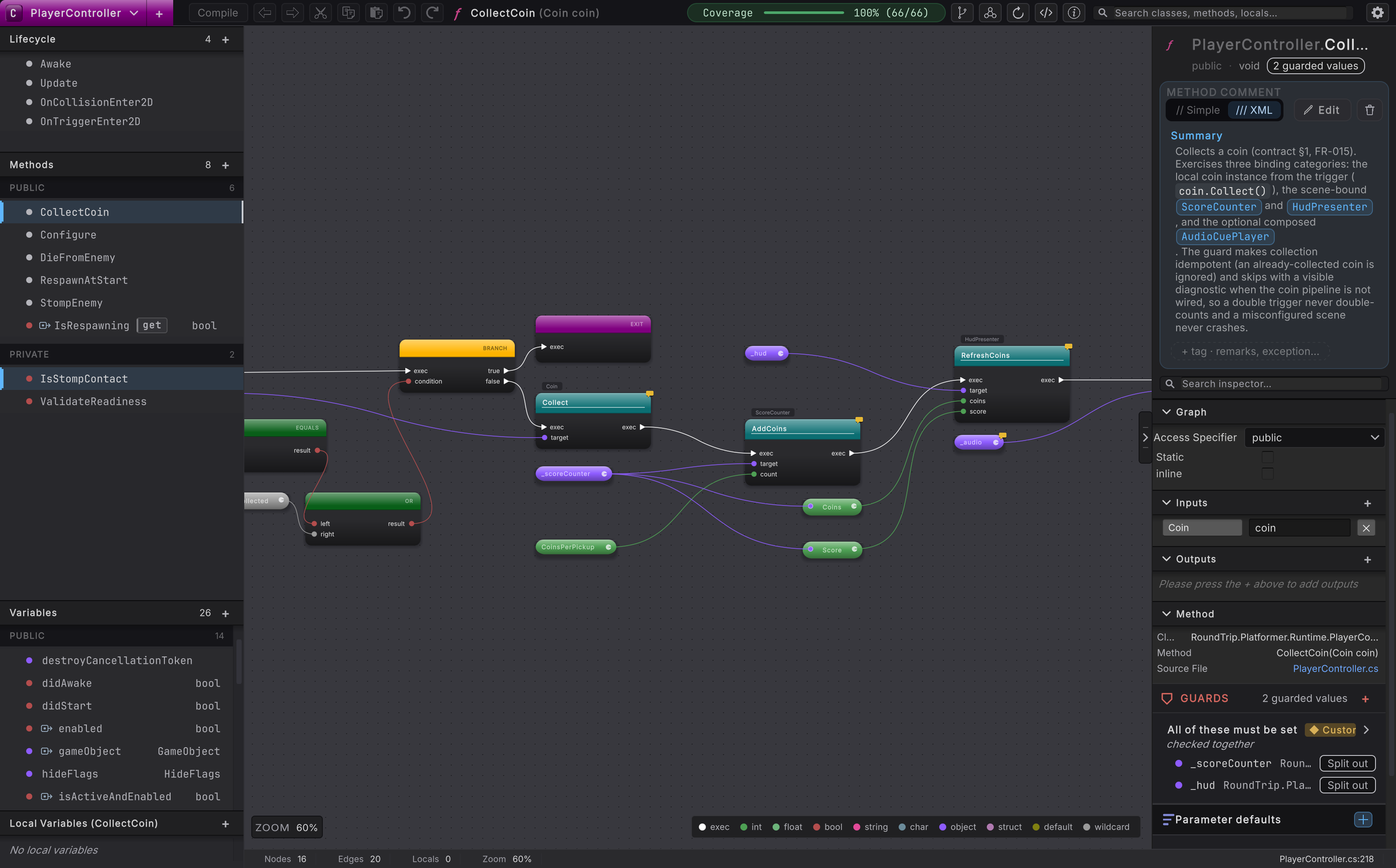Show generated source code icon
This screenshot has height=868, width=1396.
(x=1046, y=13)
